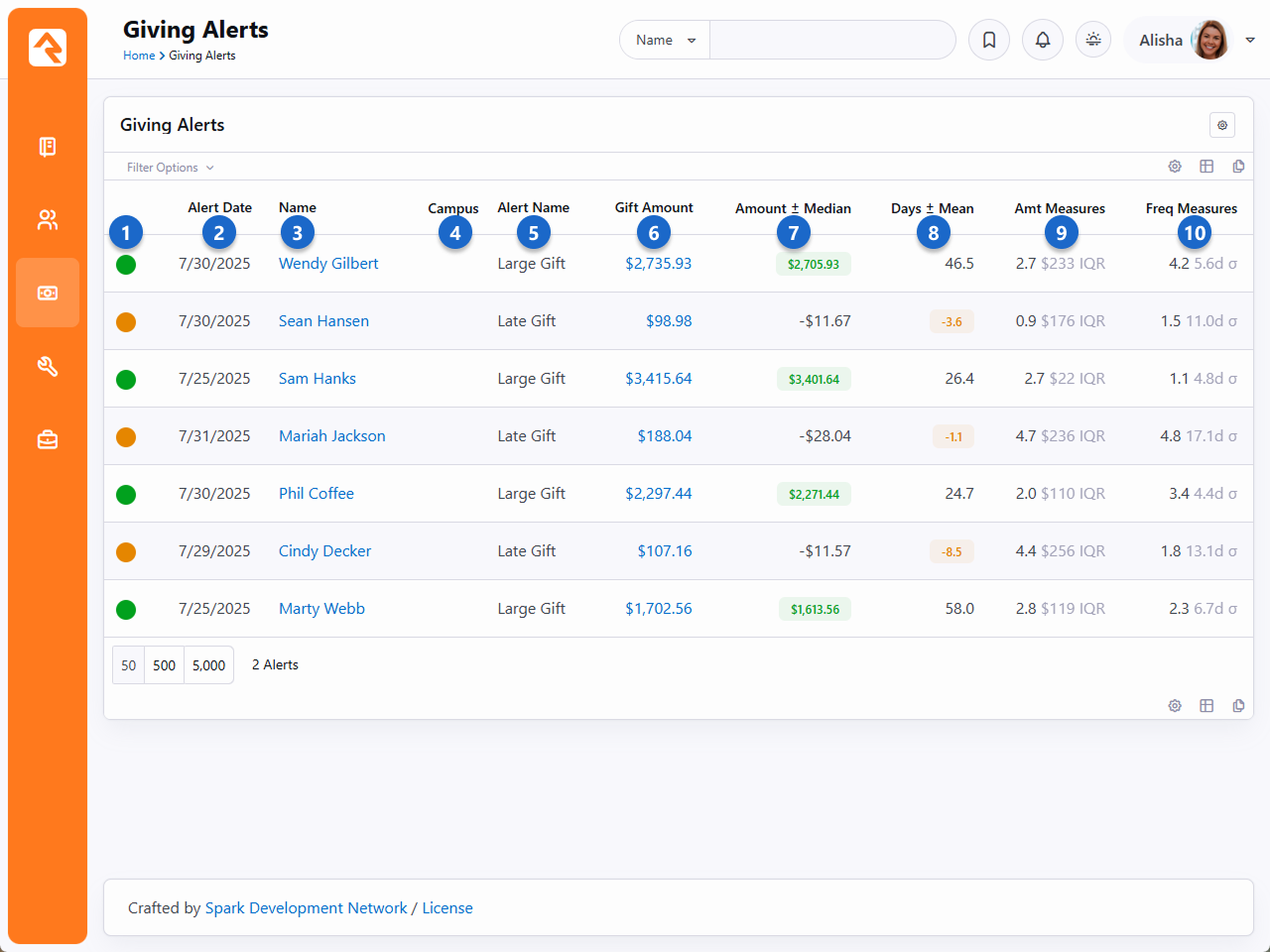Go to Home via breadcrumb
The image size is (1270, 952).
coord(139,56)
